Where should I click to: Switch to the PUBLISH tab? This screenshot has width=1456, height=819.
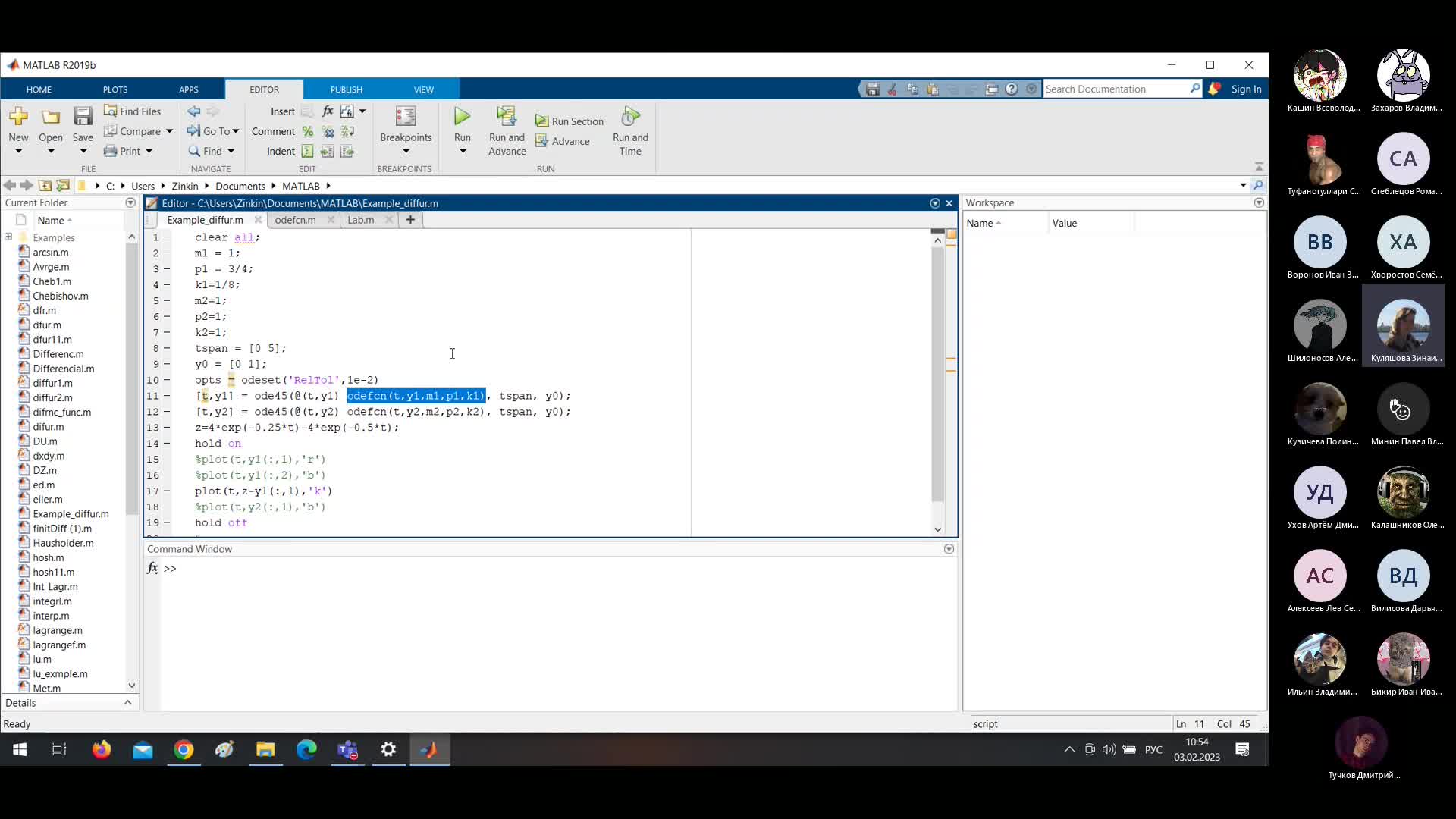347,89
